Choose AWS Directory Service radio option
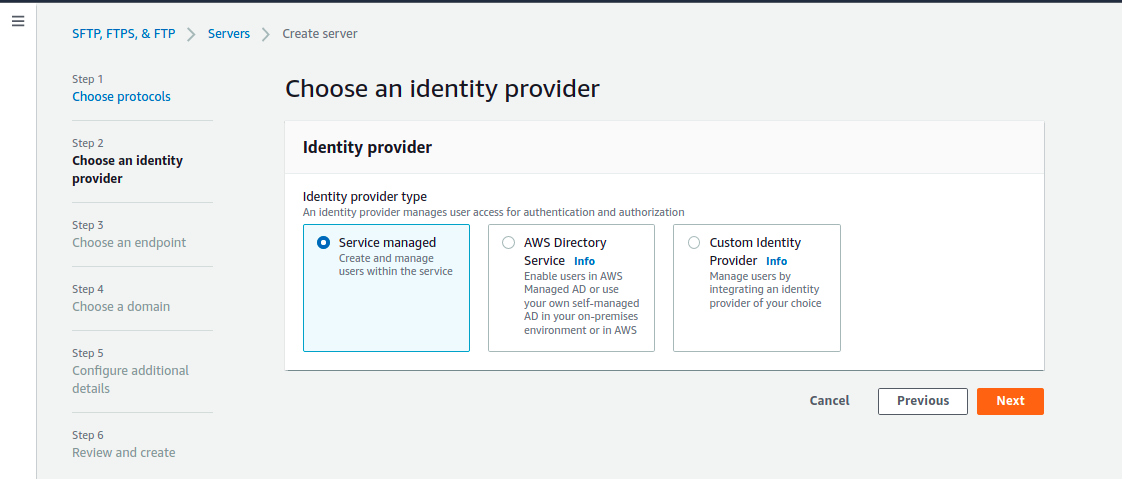The width and height of the screenshot is (1122, 479). (509, 243)
